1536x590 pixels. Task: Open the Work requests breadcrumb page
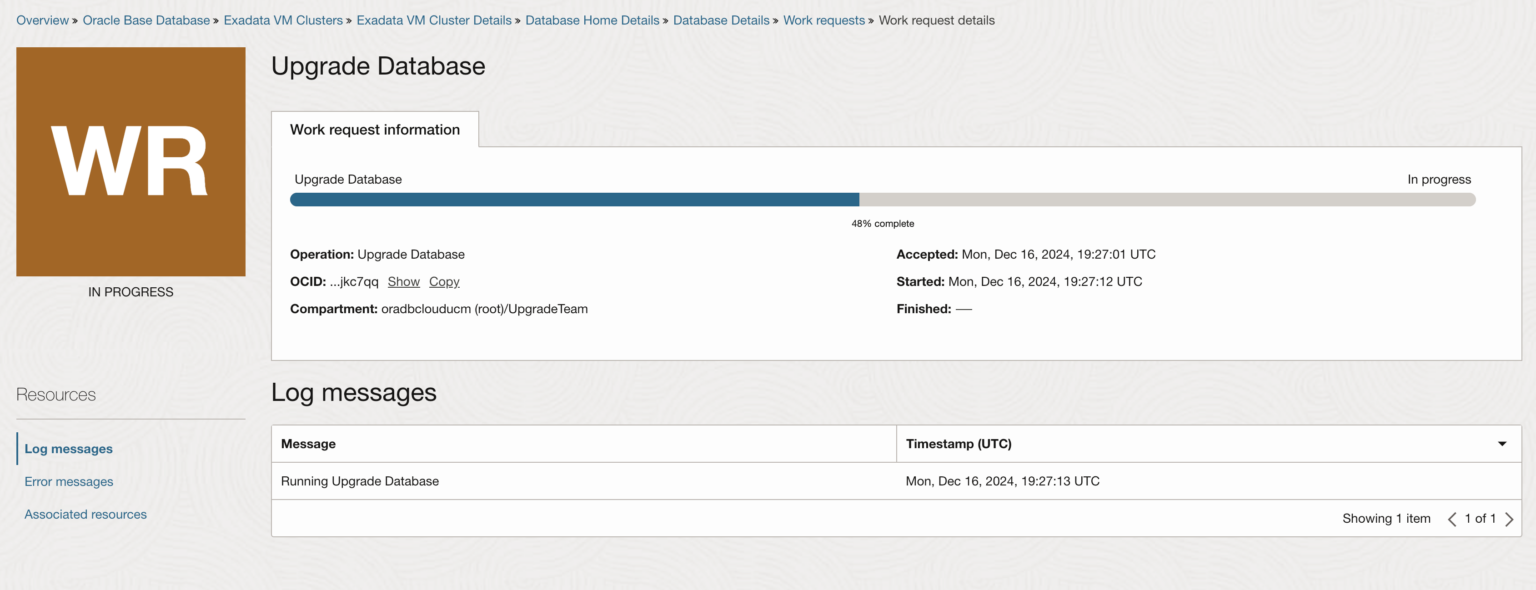click(823, 20)
